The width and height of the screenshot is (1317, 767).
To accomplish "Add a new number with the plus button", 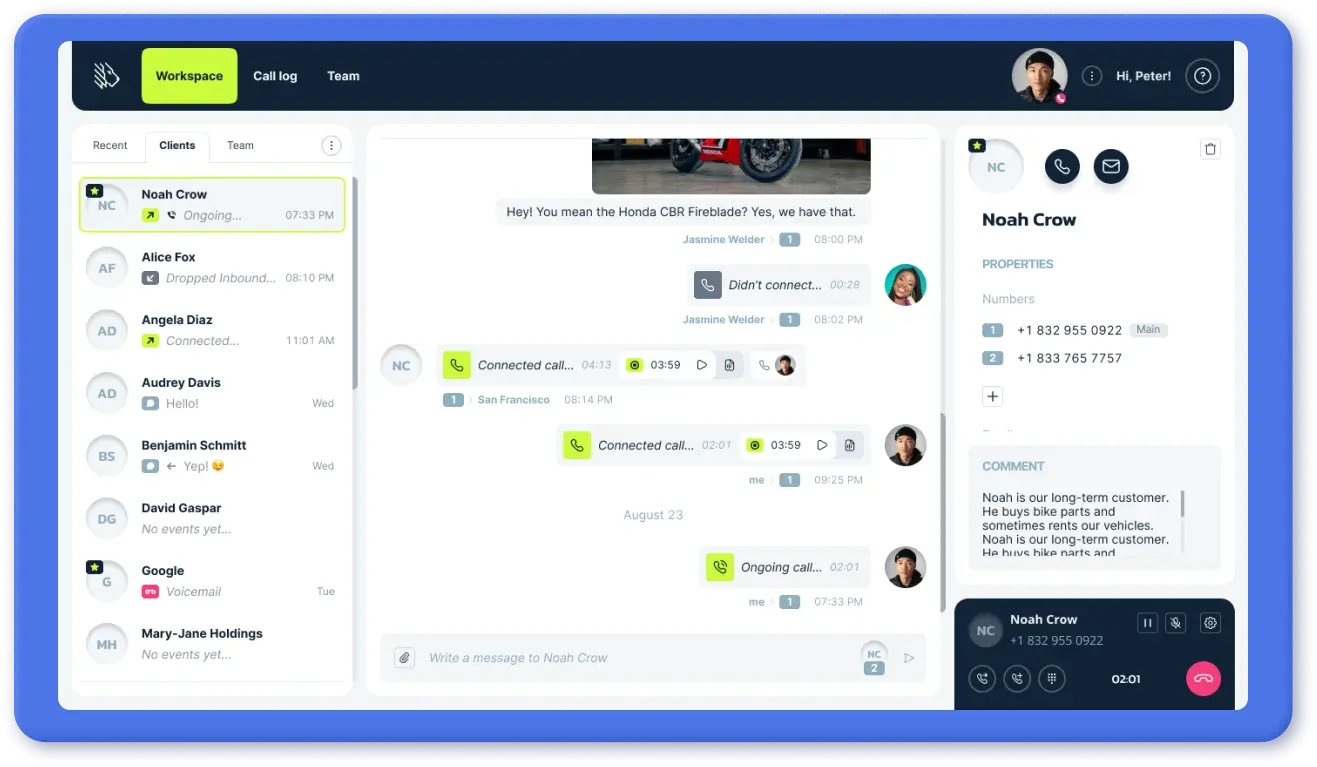I will point(992,396).
